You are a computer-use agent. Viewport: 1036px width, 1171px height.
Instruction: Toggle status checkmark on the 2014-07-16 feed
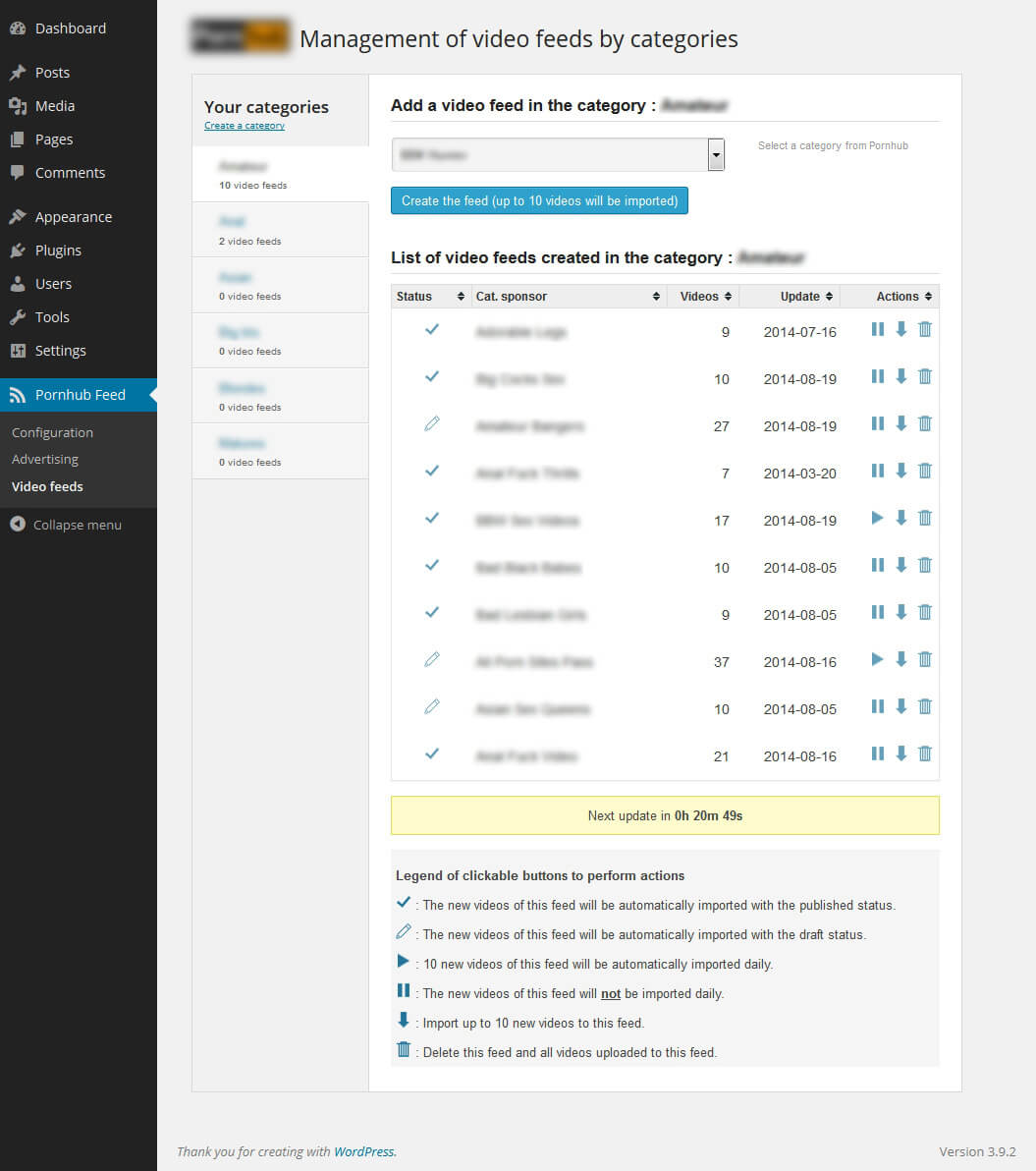point(431,329)
